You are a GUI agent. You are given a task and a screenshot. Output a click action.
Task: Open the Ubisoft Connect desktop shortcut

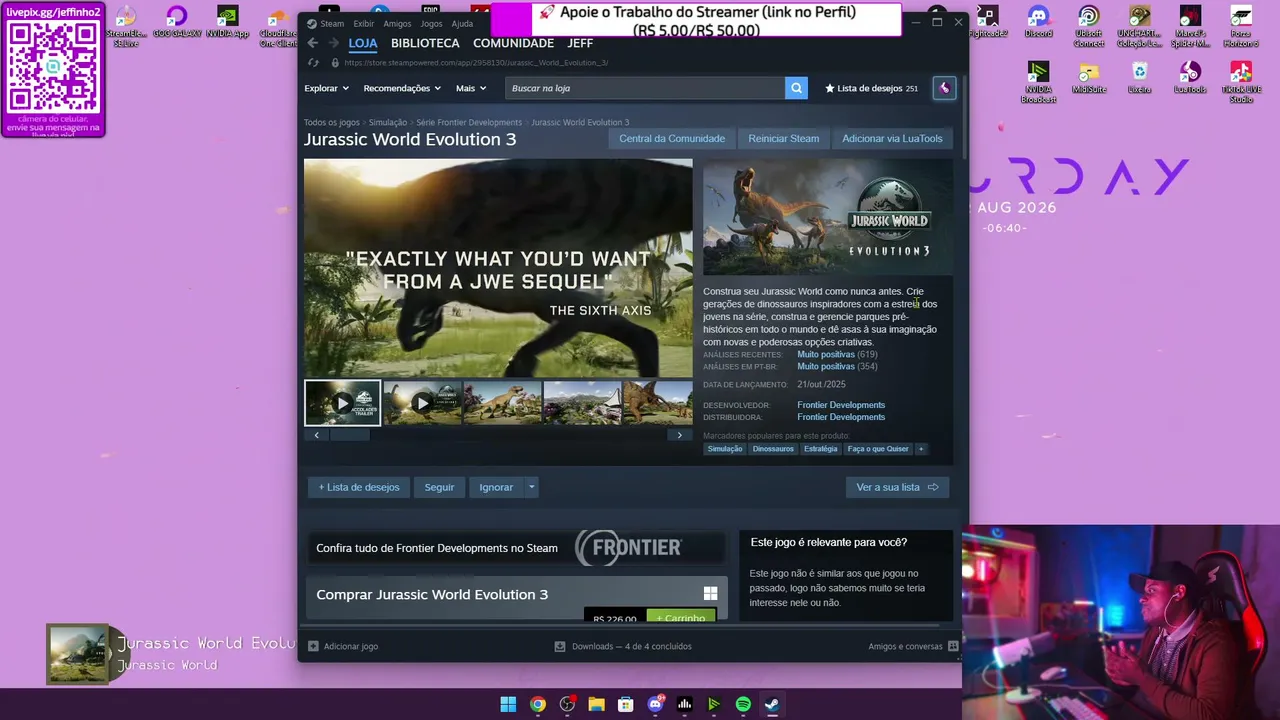click(x=1089, y=27)
